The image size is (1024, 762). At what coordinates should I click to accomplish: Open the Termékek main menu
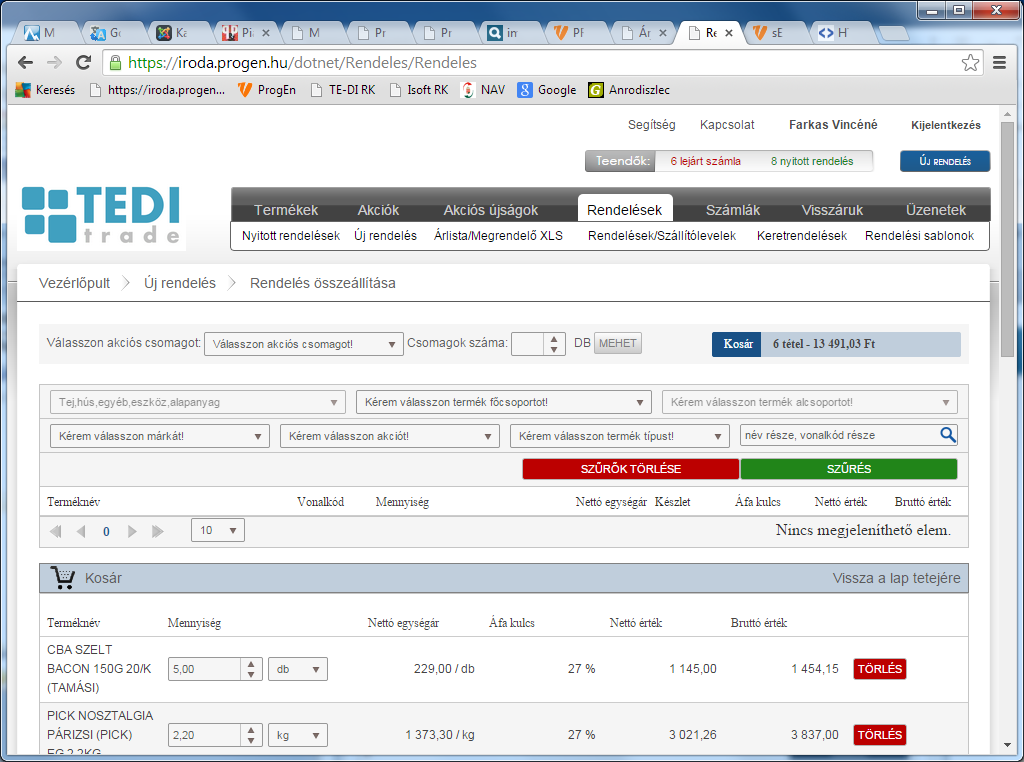tap(286, 210)
